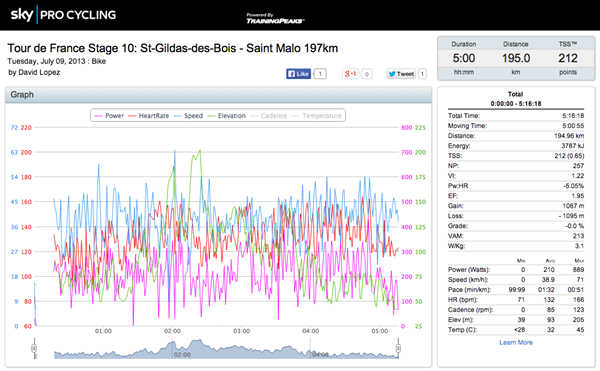Viewport: 600px width, 371px height.
Task: Click the right range slider handle
Action: [398, 348]
